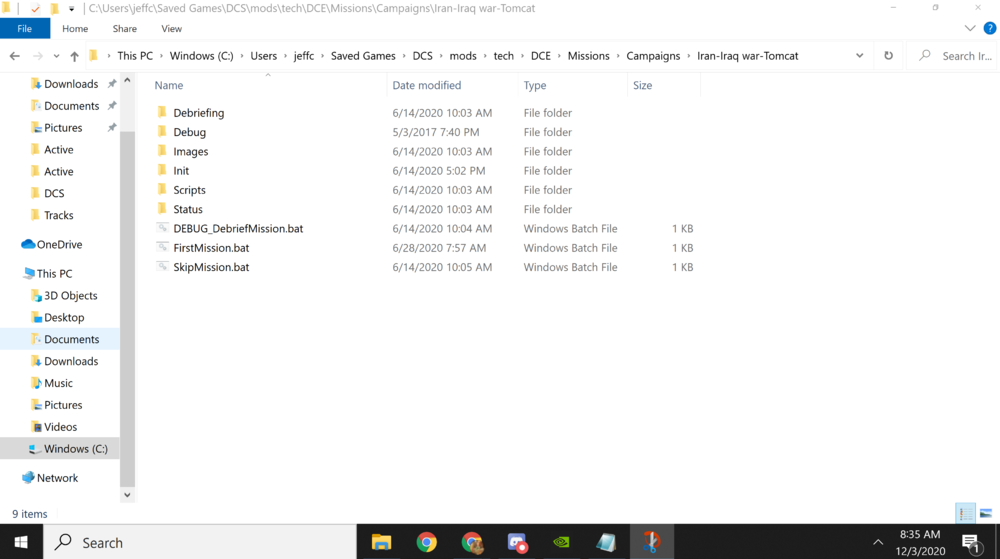Open the View ribbon tab
This screenshot has width=1000, height=559.
(172, 28)
